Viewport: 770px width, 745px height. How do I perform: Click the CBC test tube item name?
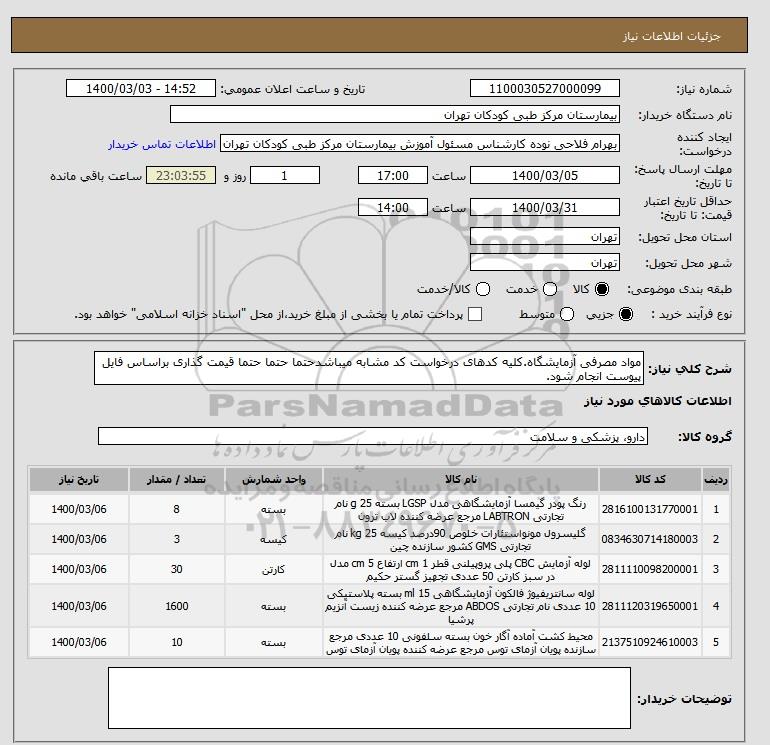click(x=461, y=570)
